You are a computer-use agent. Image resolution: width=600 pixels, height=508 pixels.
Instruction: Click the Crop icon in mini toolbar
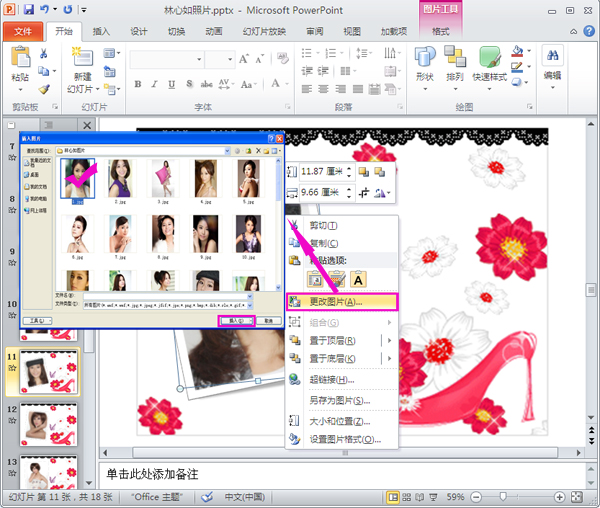(x=364, y=192)
